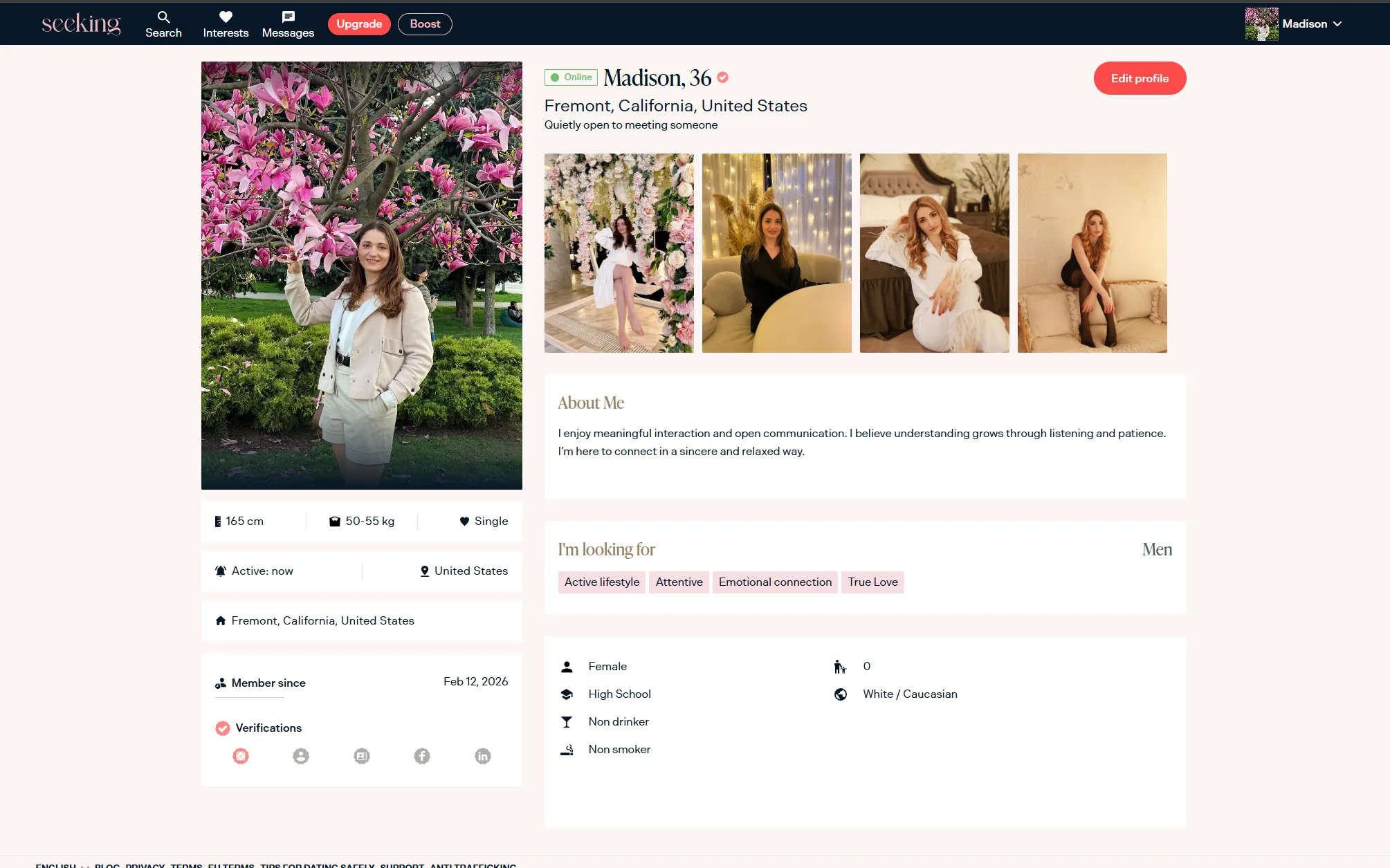Image resolution: width=1390 pixels, height=868 pixels.
Task: Click the Edit profile button
Action: pos(1140,78)
